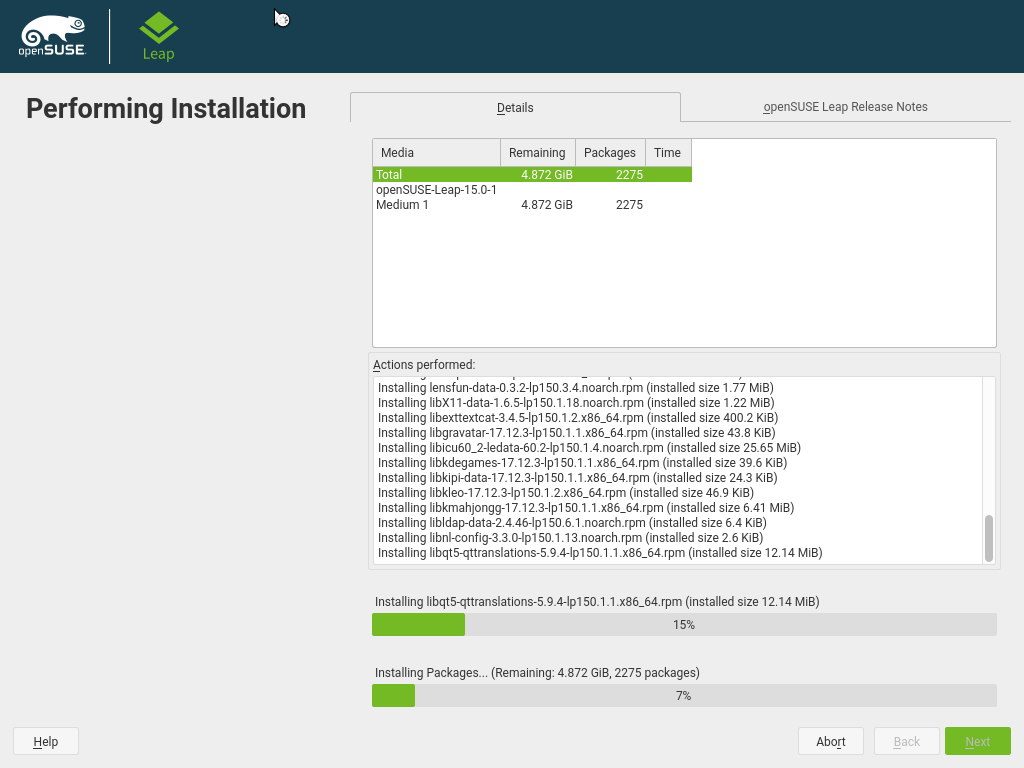This screenshot has width=1024, height=768.
Task: Abort the installation
Action: [830, 741]
